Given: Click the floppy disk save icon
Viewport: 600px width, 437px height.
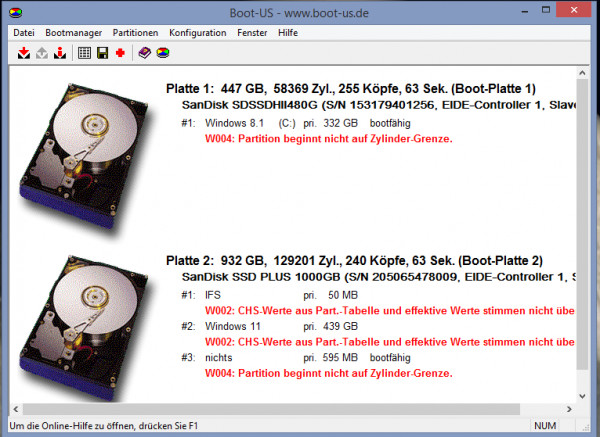Looking at the screenshot, I should pyautogui.click(x=103, y=53).
